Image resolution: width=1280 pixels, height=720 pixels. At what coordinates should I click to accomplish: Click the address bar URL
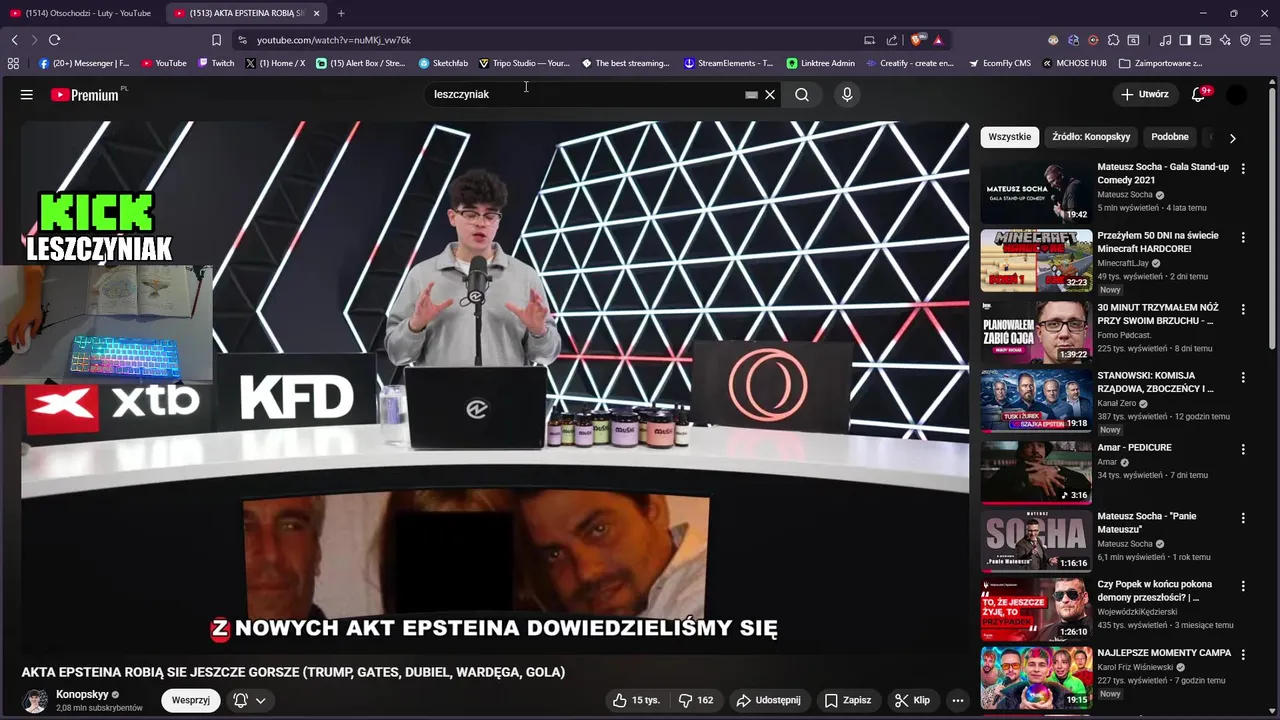point(333,40)
